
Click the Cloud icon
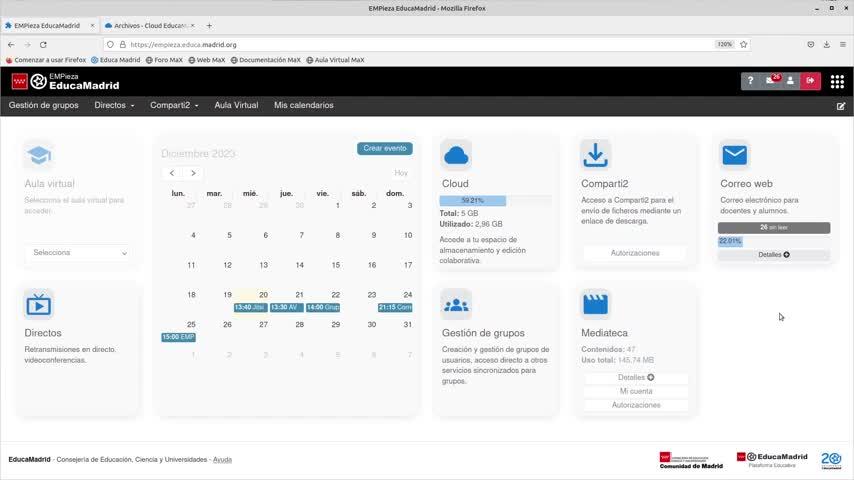pos(456,155)
